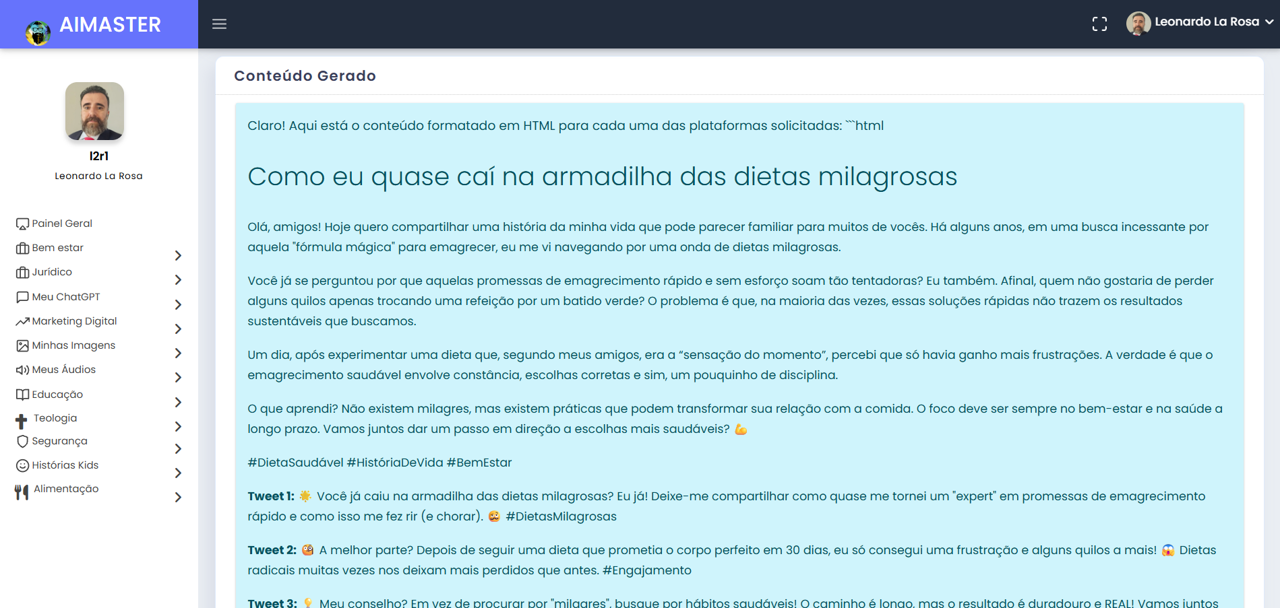Expand the Alimentação submenu chevron
This screenshot has height=608, width=1280.
point(178,497)
